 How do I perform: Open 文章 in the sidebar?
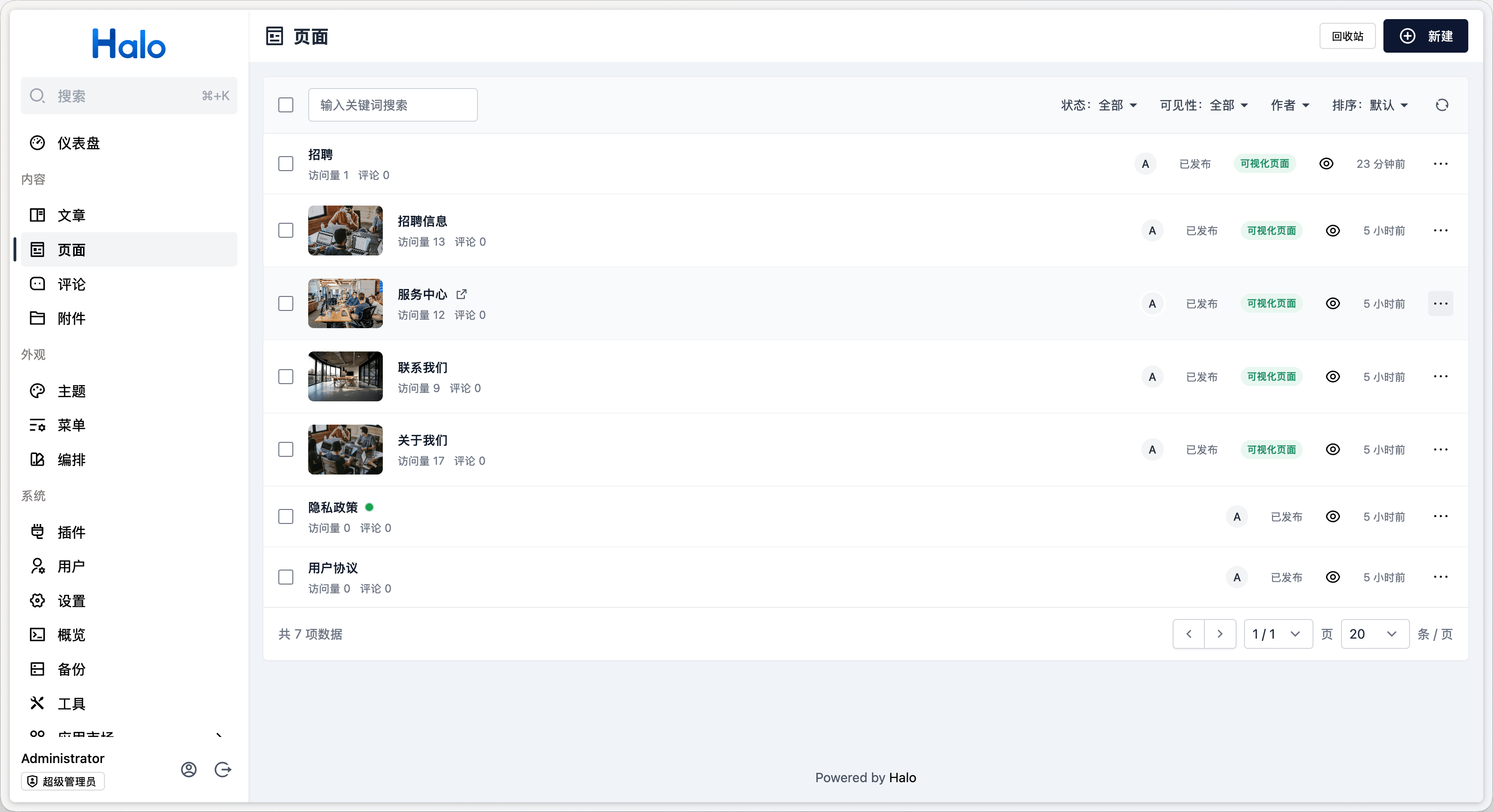tap(129, 216)
